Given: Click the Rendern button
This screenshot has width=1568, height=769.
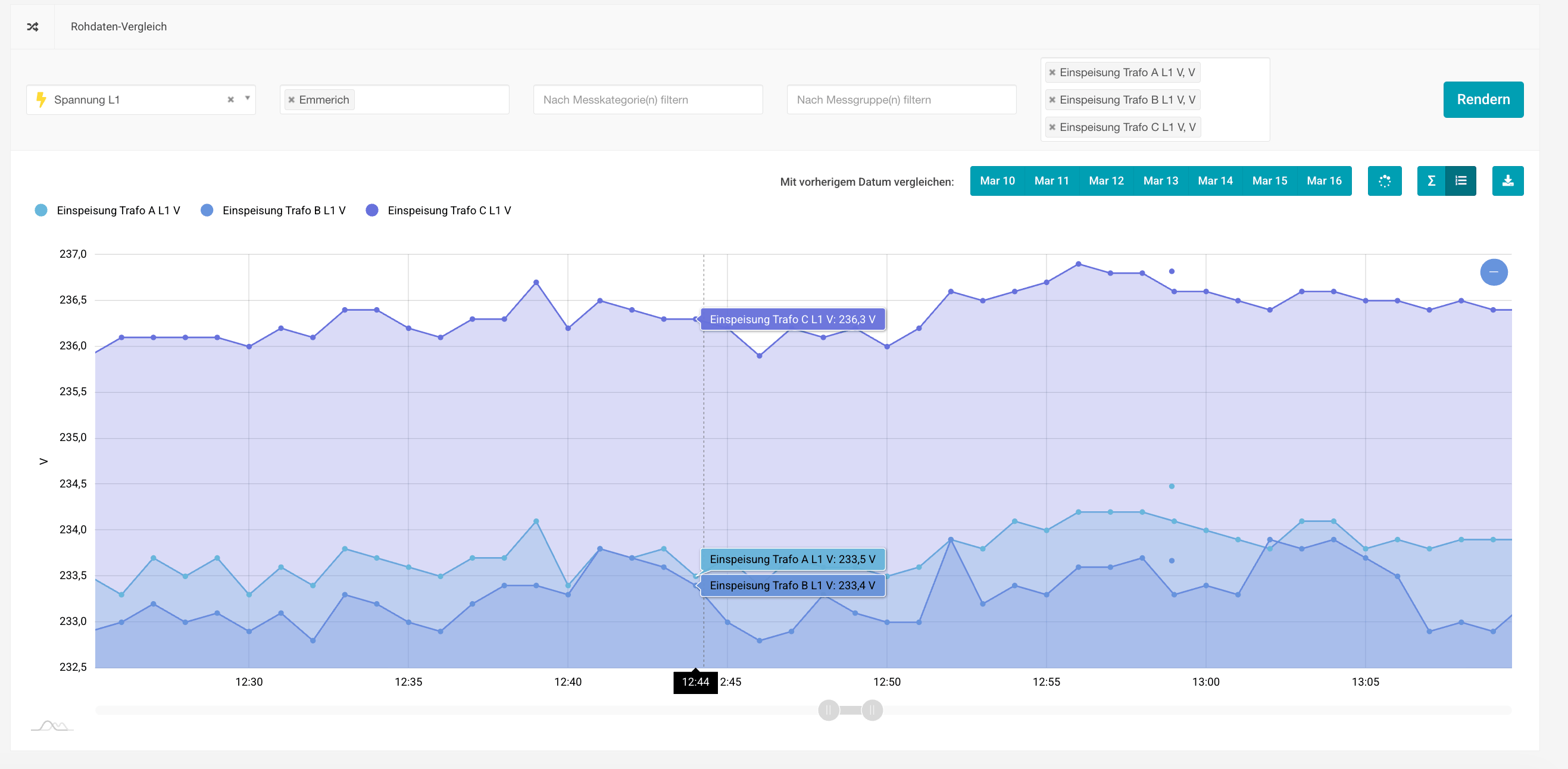Looking at the screenshot, I should [1483, 99].
